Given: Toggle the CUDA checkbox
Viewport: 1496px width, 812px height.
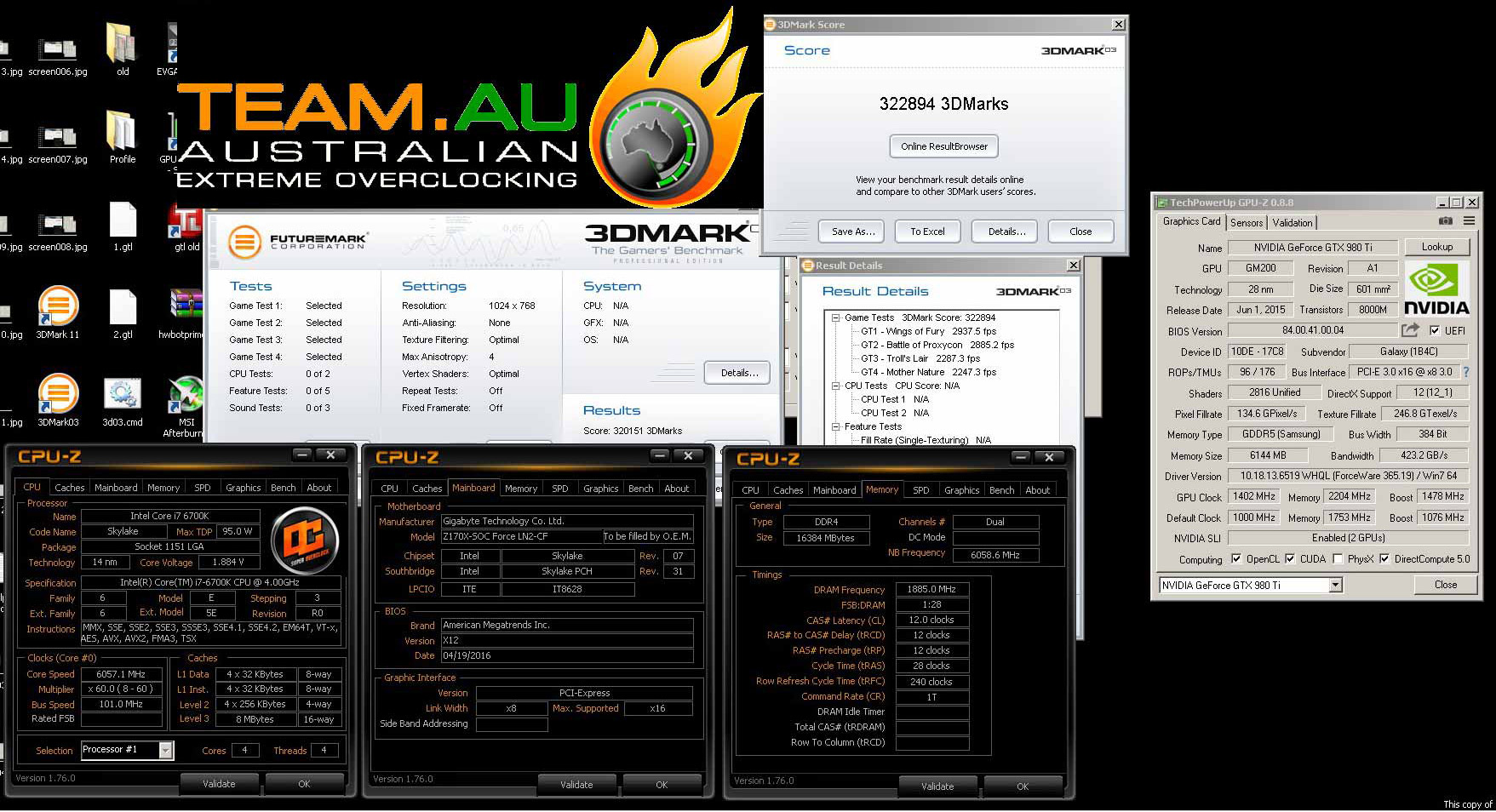Looking at the screenshot, I should tap(1290, 559).
